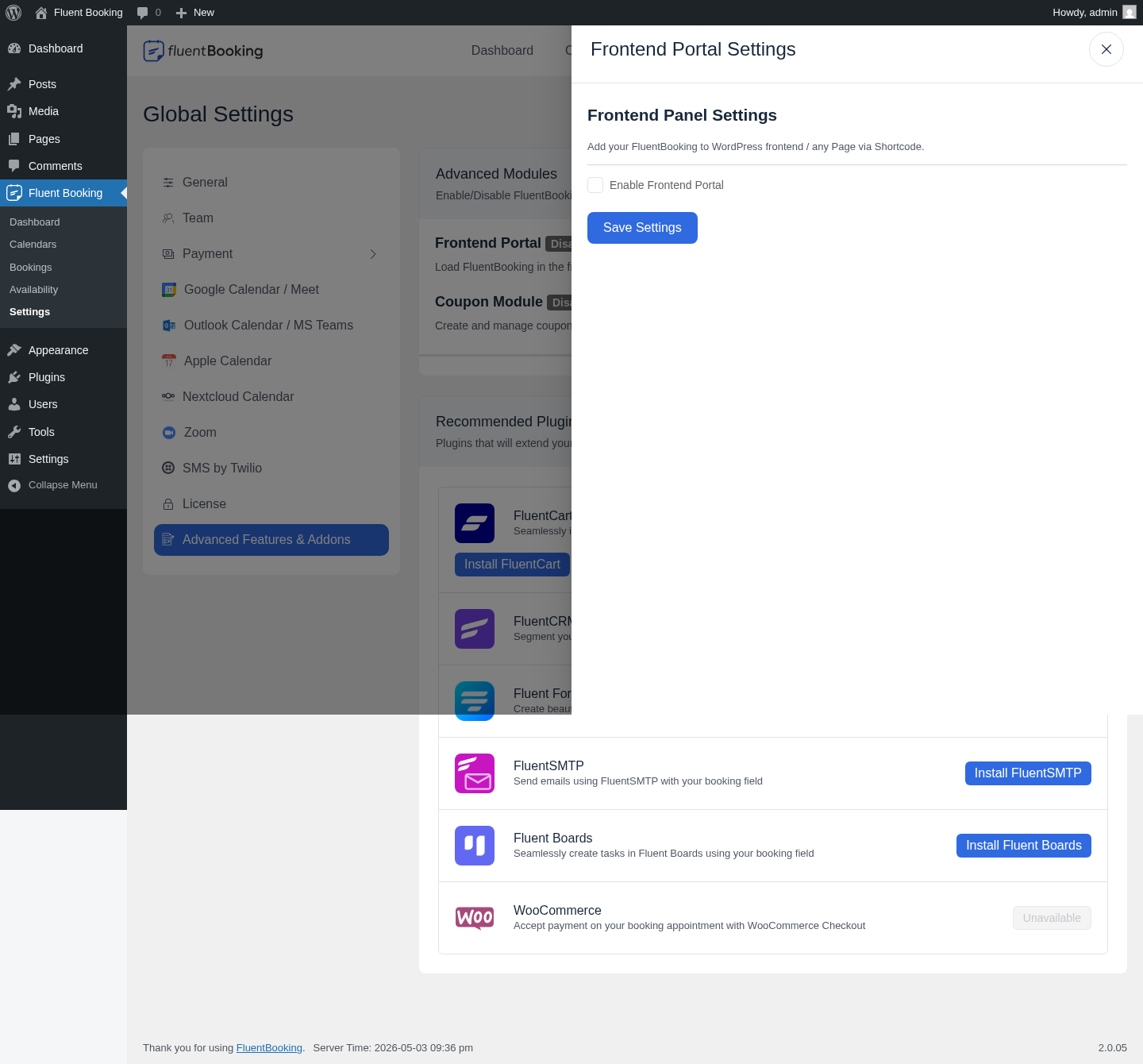Click the Pages icon in sidebar

point(14,139)
